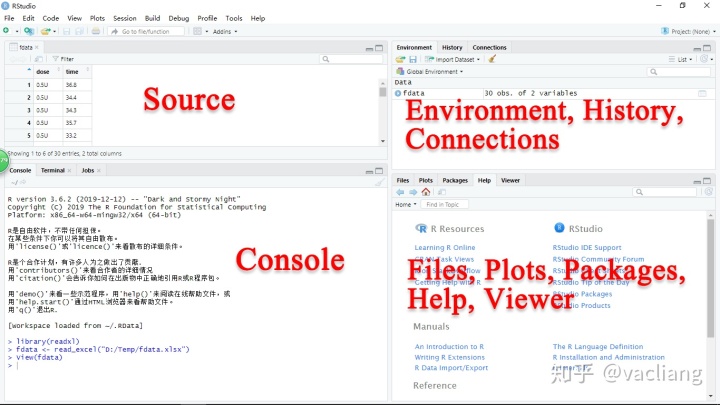Open the Tools menu
The height and width of the screenshot is (405, 720).
(x=234, y=18)
